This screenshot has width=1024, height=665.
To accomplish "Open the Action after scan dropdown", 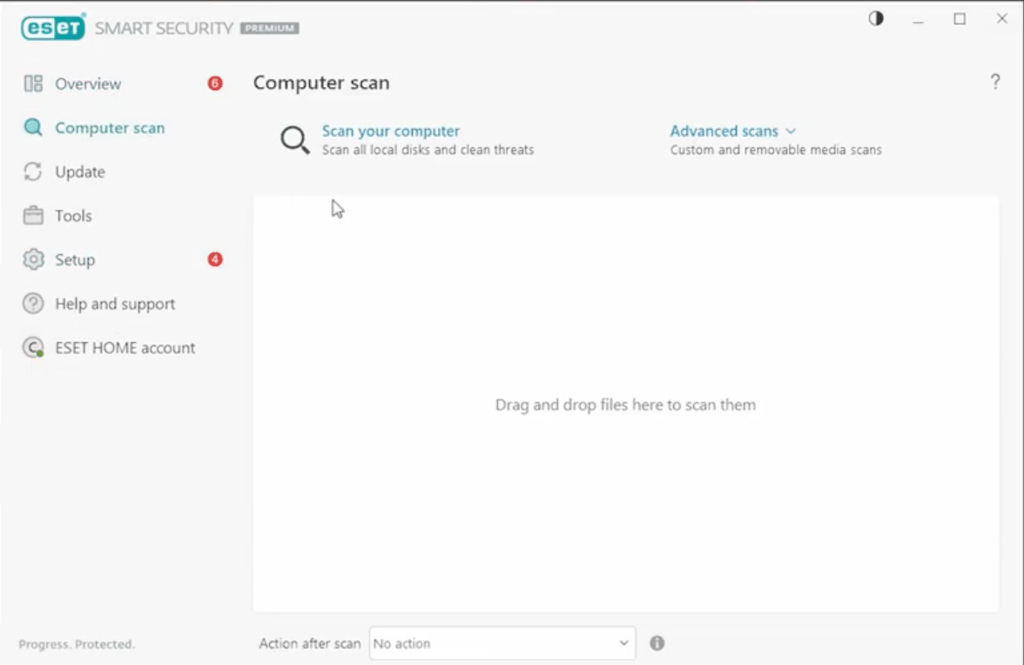I will 502,643.
